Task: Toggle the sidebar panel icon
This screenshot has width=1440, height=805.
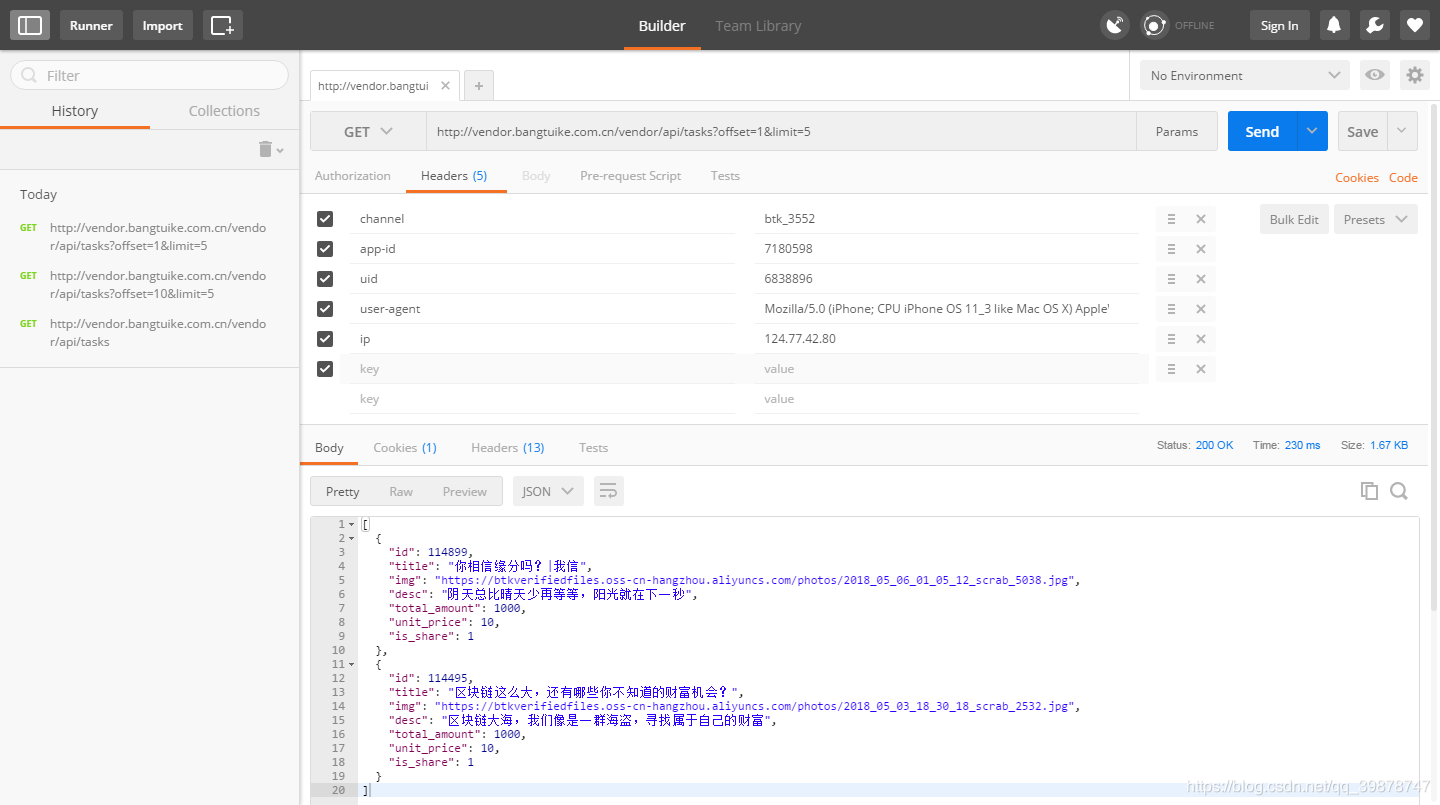Action: point(30,25)
